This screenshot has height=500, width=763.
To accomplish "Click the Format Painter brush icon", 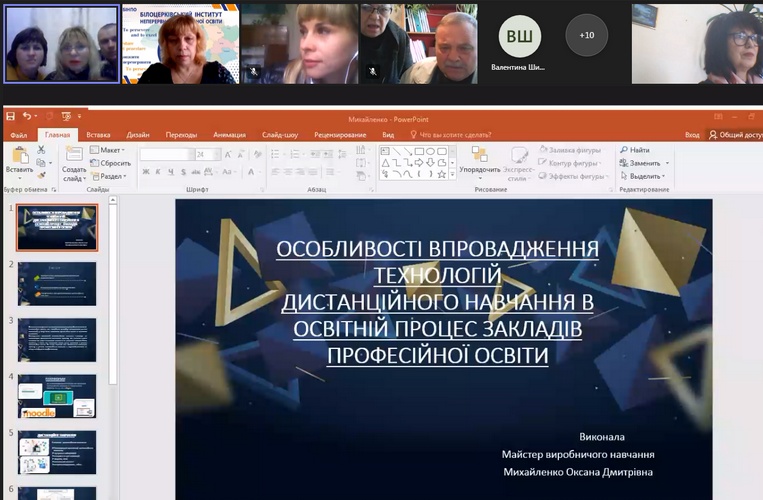I will coord(41,175).
